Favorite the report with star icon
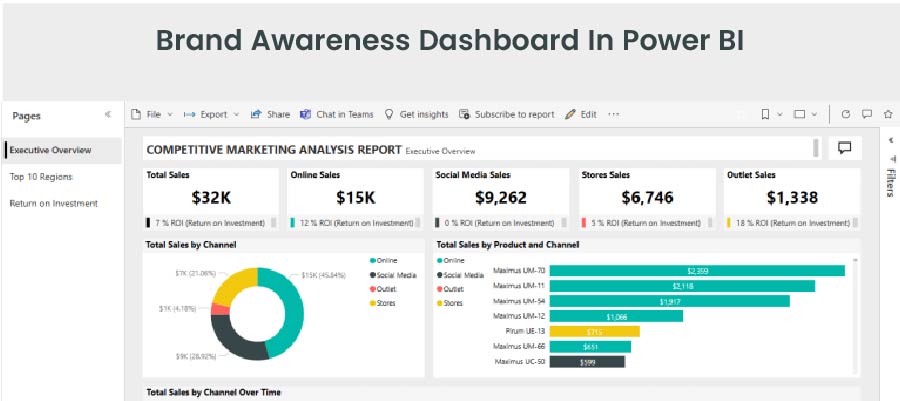This screenshot has height=401, width=900. (888, 114)
